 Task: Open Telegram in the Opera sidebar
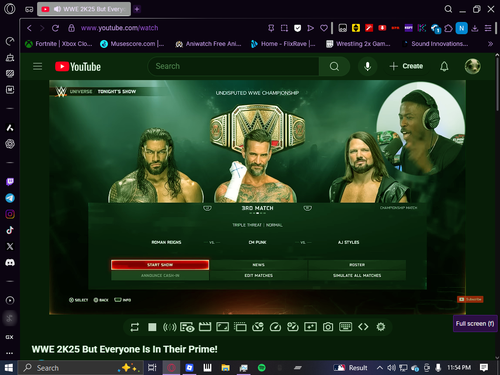[10, 198]
